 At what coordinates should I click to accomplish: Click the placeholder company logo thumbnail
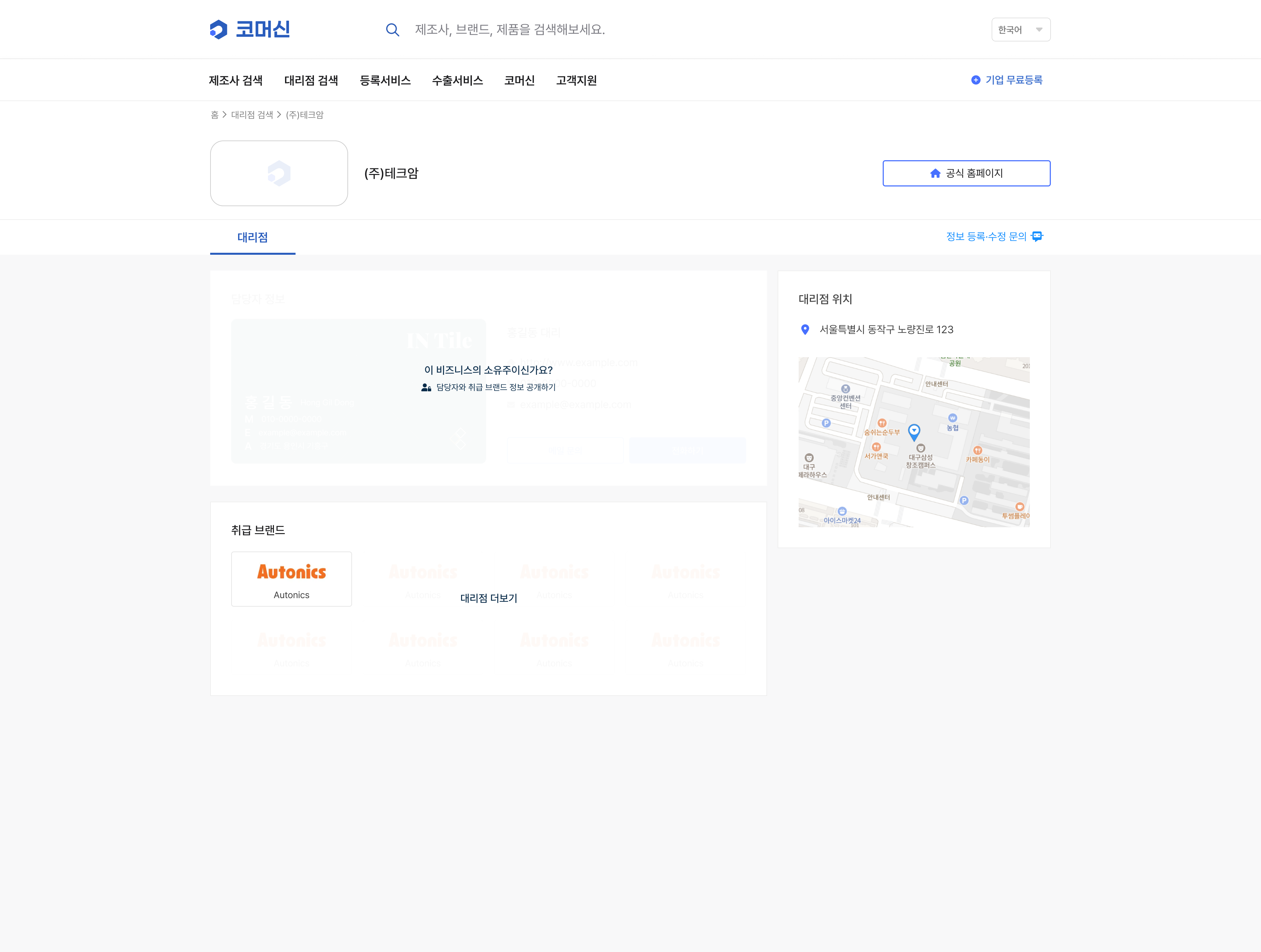tap(279, 173)
